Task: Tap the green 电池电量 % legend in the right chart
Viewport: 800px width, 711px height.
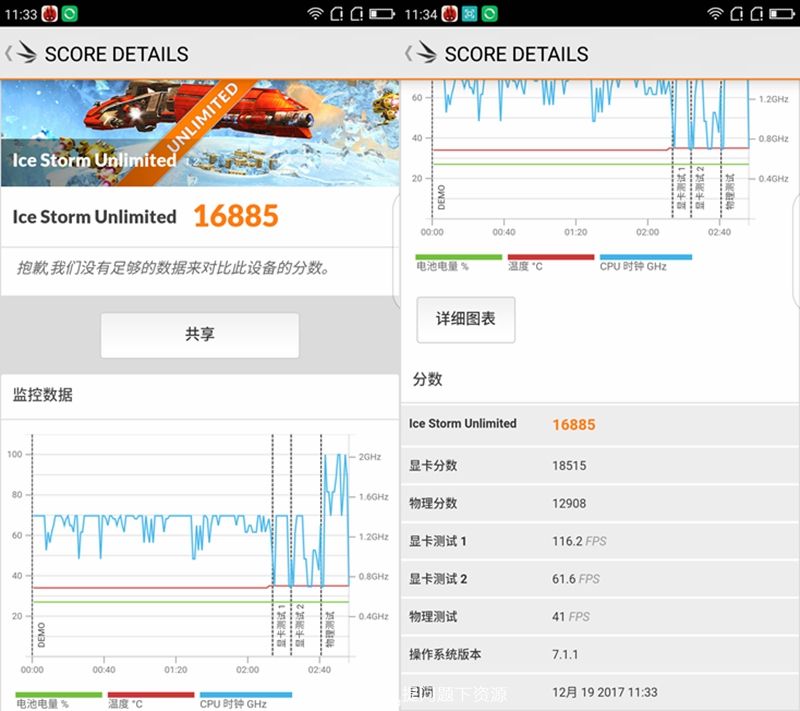Action: [x=458, y=263]
